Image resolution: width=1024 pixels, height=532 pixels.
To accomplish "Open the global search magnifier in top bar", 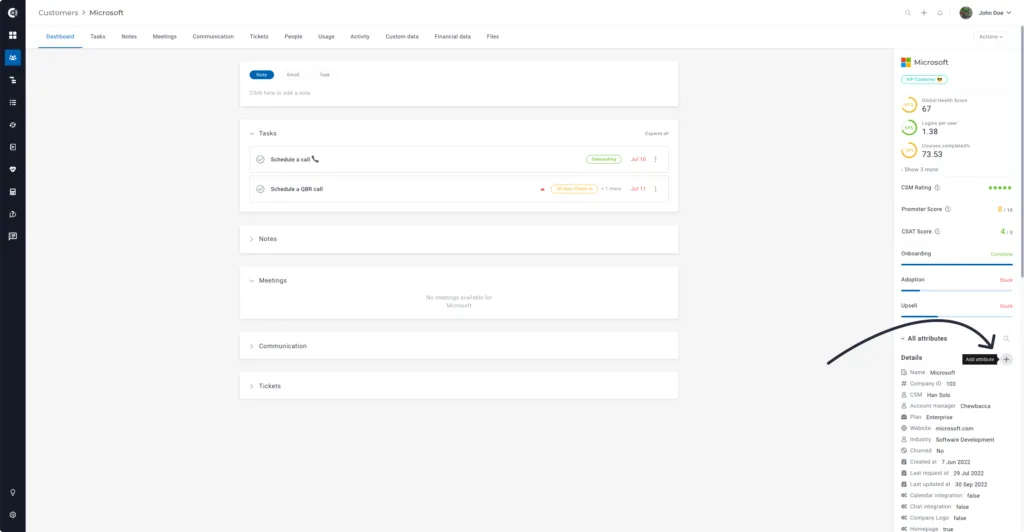I will 908,12.
